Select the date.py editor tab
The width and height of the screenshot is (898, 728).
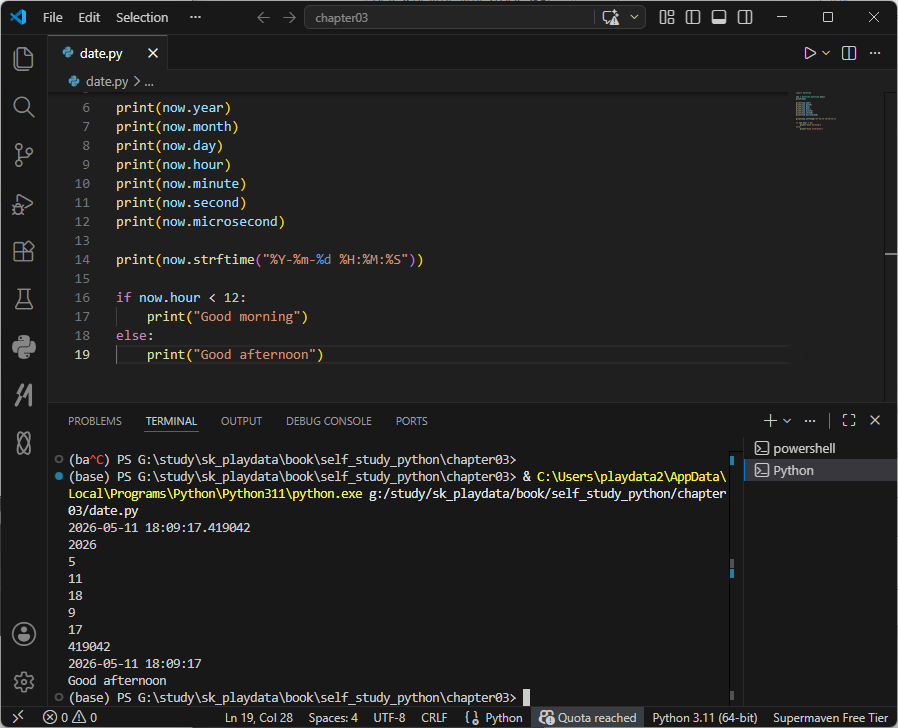click(108, 53)
